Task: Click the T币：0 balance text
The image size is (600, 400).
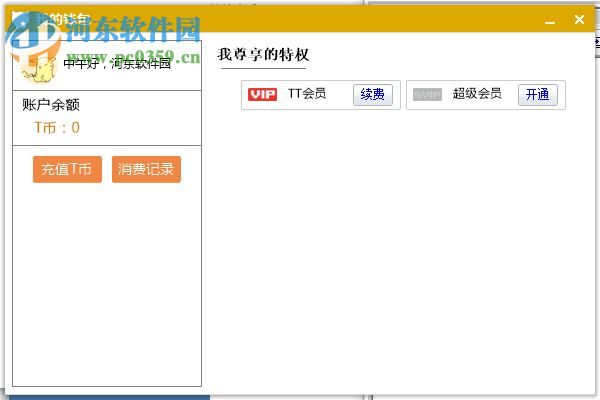Action: tap(57, 127)
